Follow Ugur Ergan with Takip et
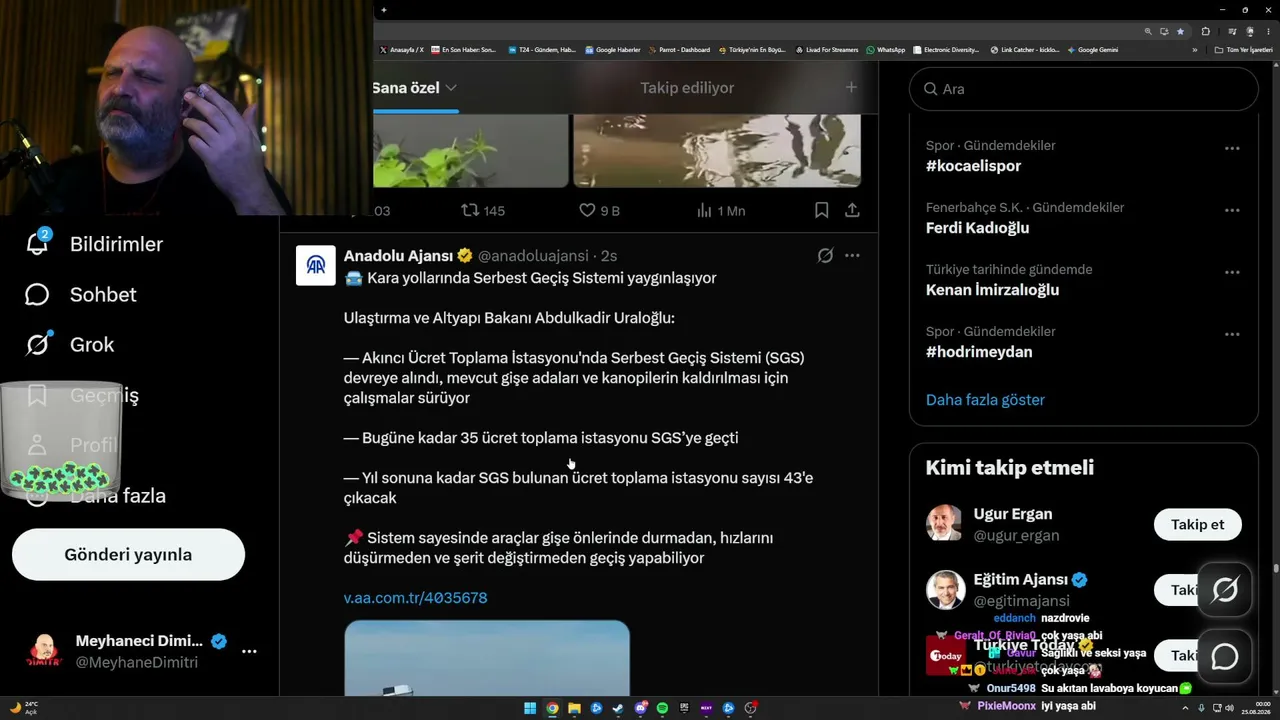Viewport: 1280px width, 720px height. pyautogui.click(x=1197, y=524)
